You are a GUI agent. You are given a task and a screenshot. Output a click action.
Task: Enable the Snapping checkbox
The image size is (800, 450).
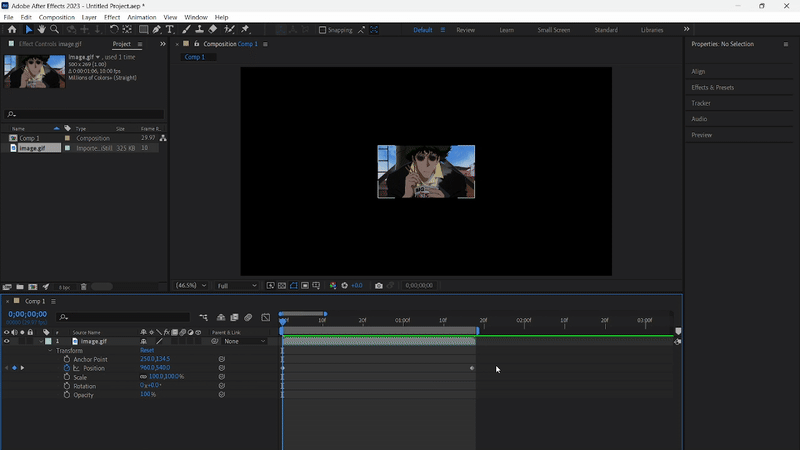click(x=322, y=30)
